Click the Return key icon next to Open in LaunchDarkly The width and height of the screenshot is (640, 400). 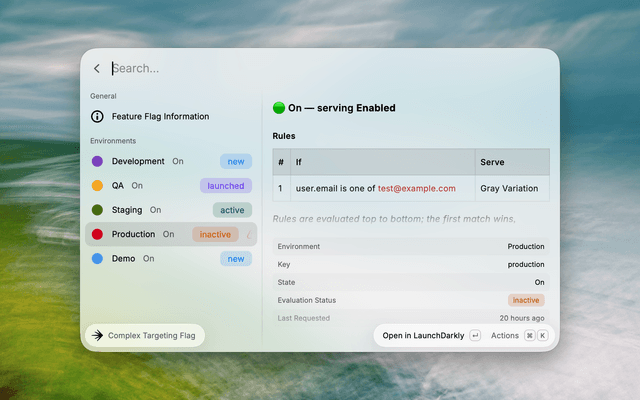click(x=475, y=336)
